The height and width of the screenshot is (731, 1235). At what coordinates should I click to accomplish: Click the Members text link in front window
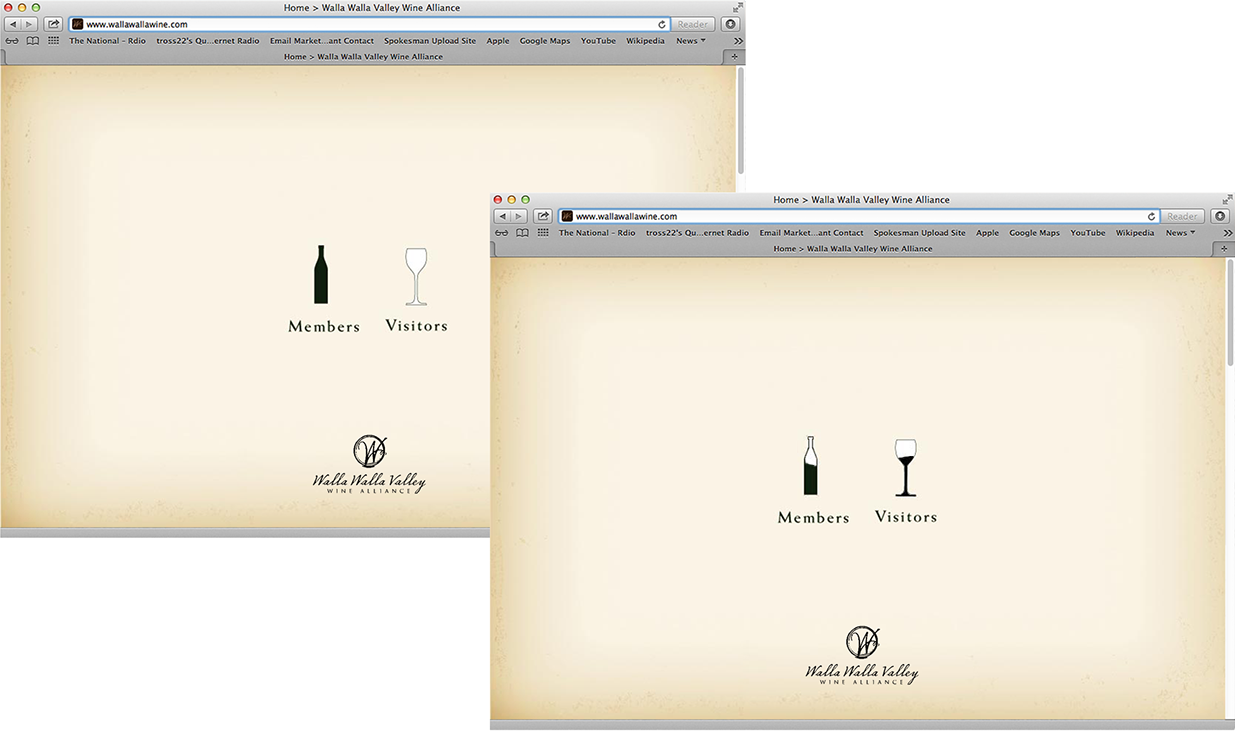[x=814, y=518]
